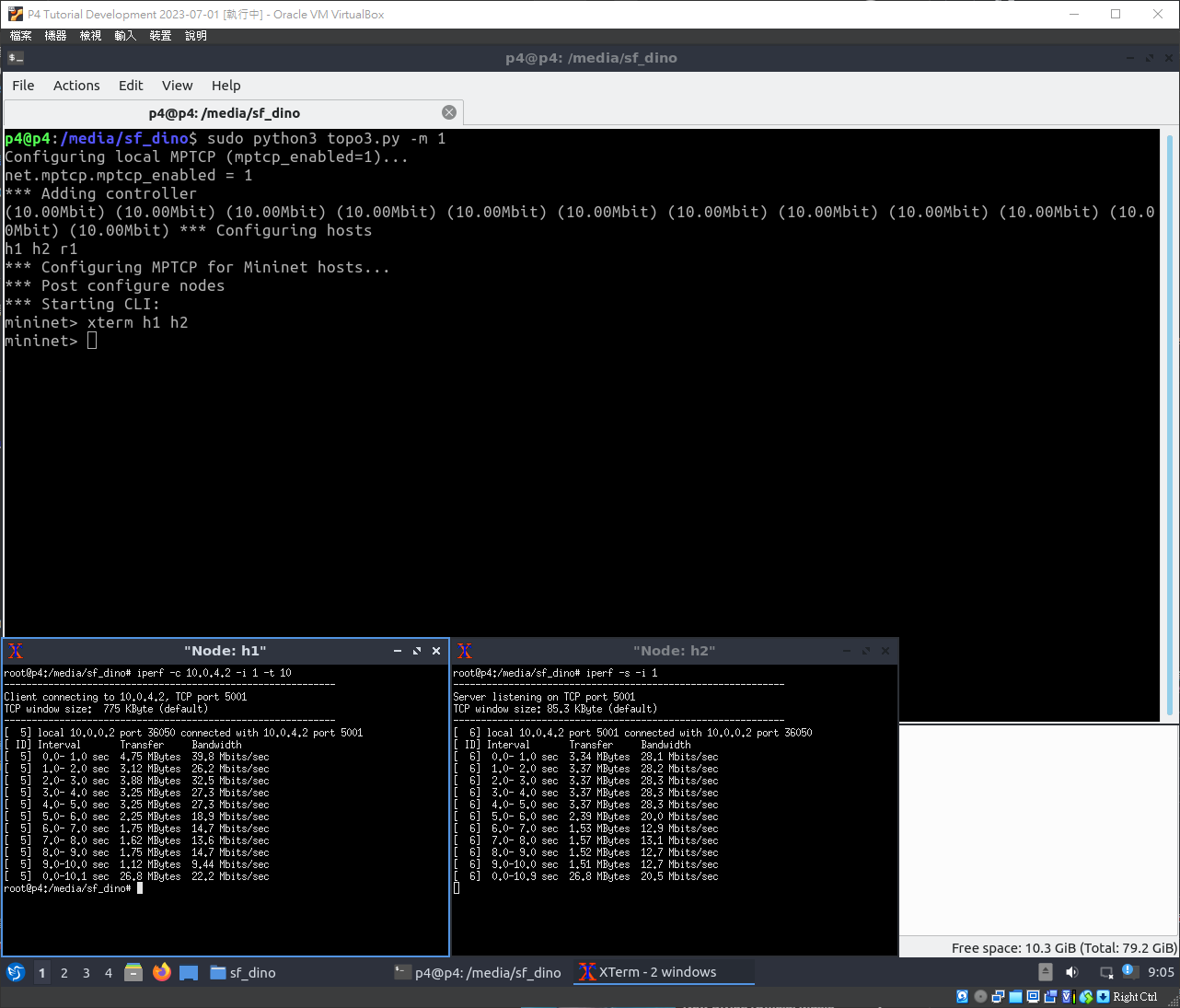Screen dimensions: 1180x1008
Task: Click the Node h1 shell prompt cursor
Action: [140, 888]
